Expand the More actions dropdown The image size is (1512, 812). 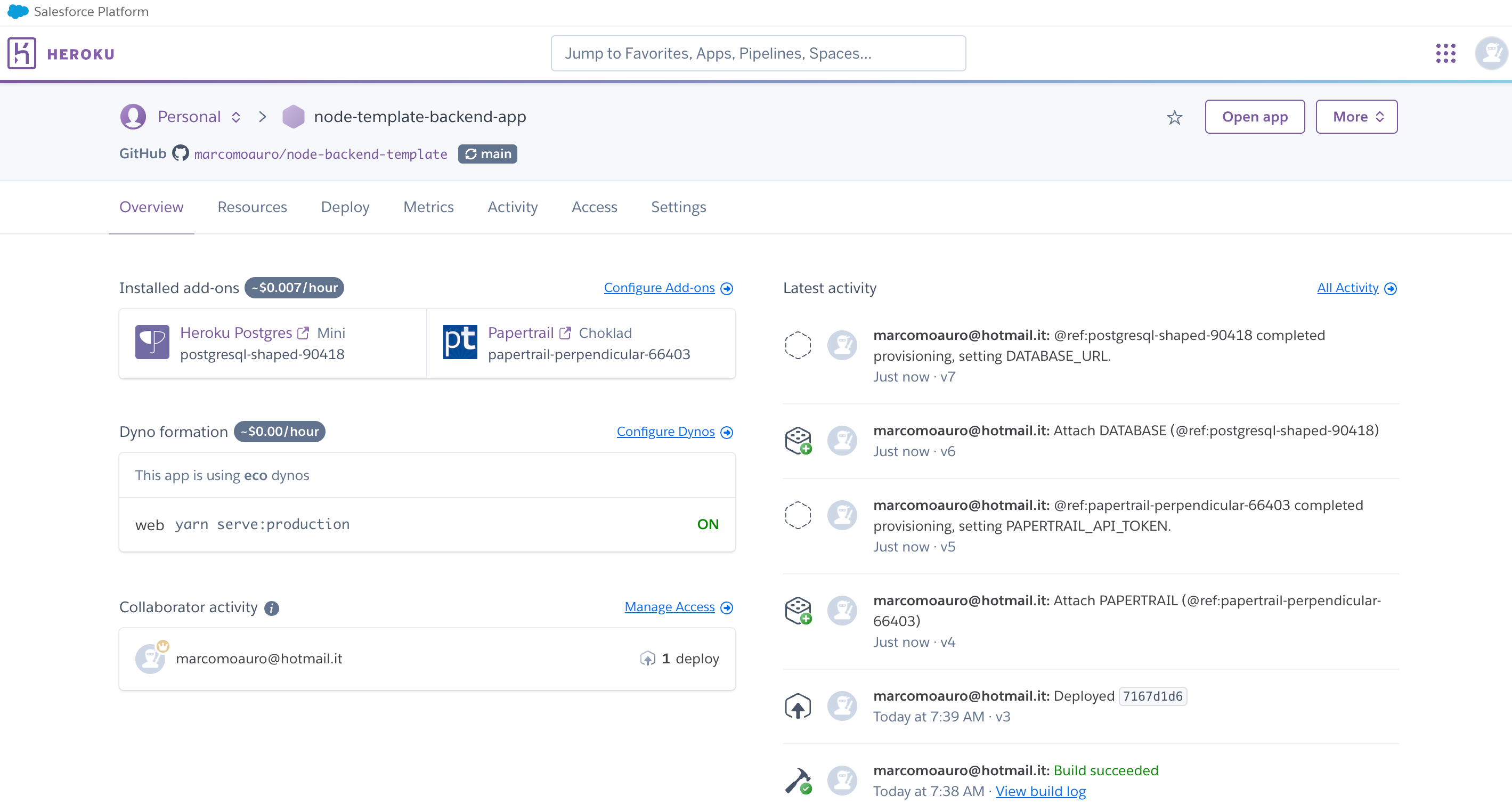[x=1356, y=116]
